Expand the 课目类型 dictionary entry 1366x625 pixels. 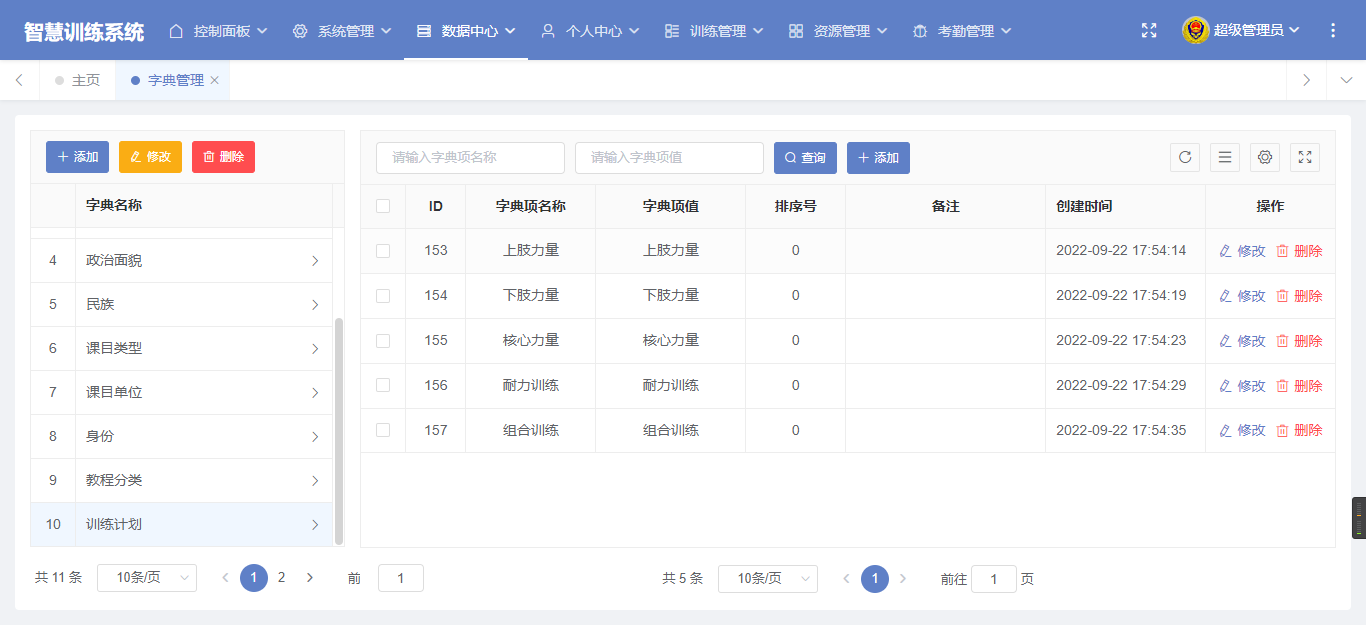314,349
